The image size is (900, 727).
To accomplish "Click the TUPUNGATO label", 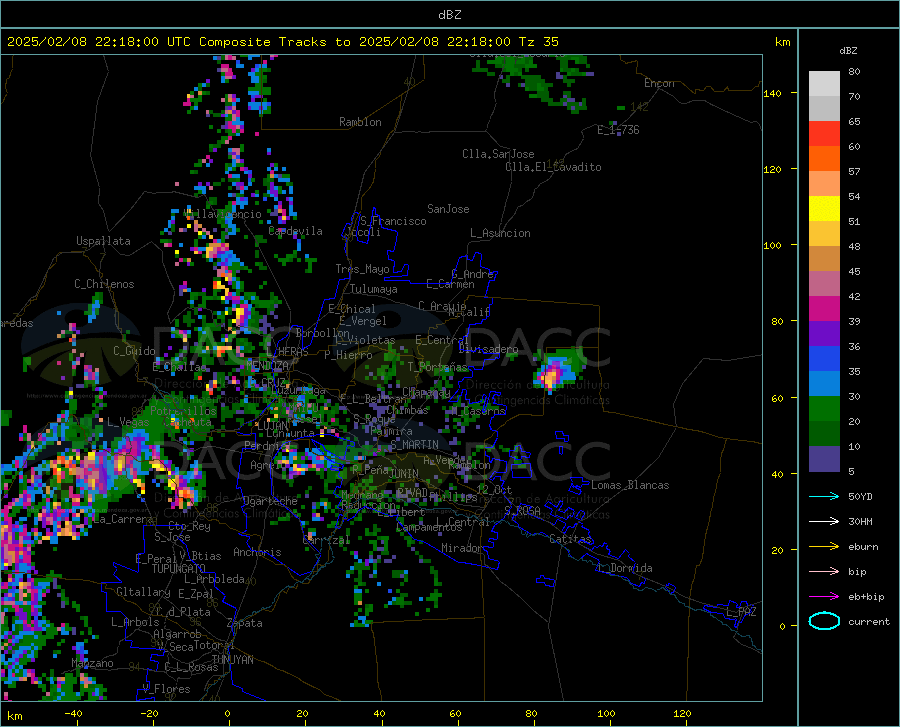I will pyautogui.click(x=179, y=569).
